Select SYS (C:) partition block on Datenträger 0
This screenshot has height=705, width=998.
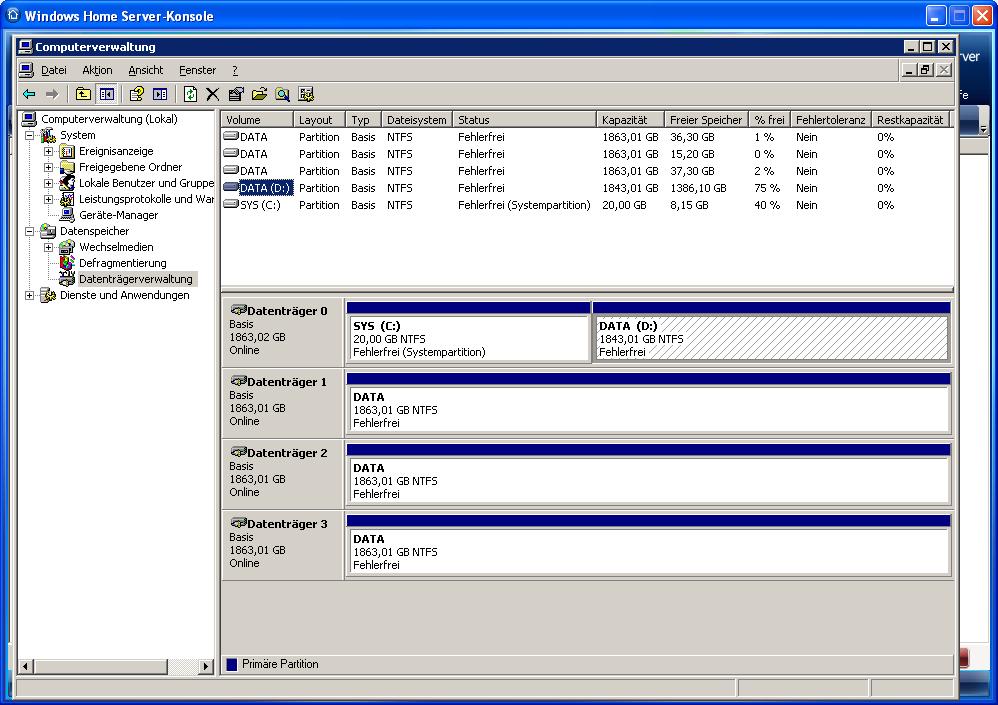coord(468,332)
